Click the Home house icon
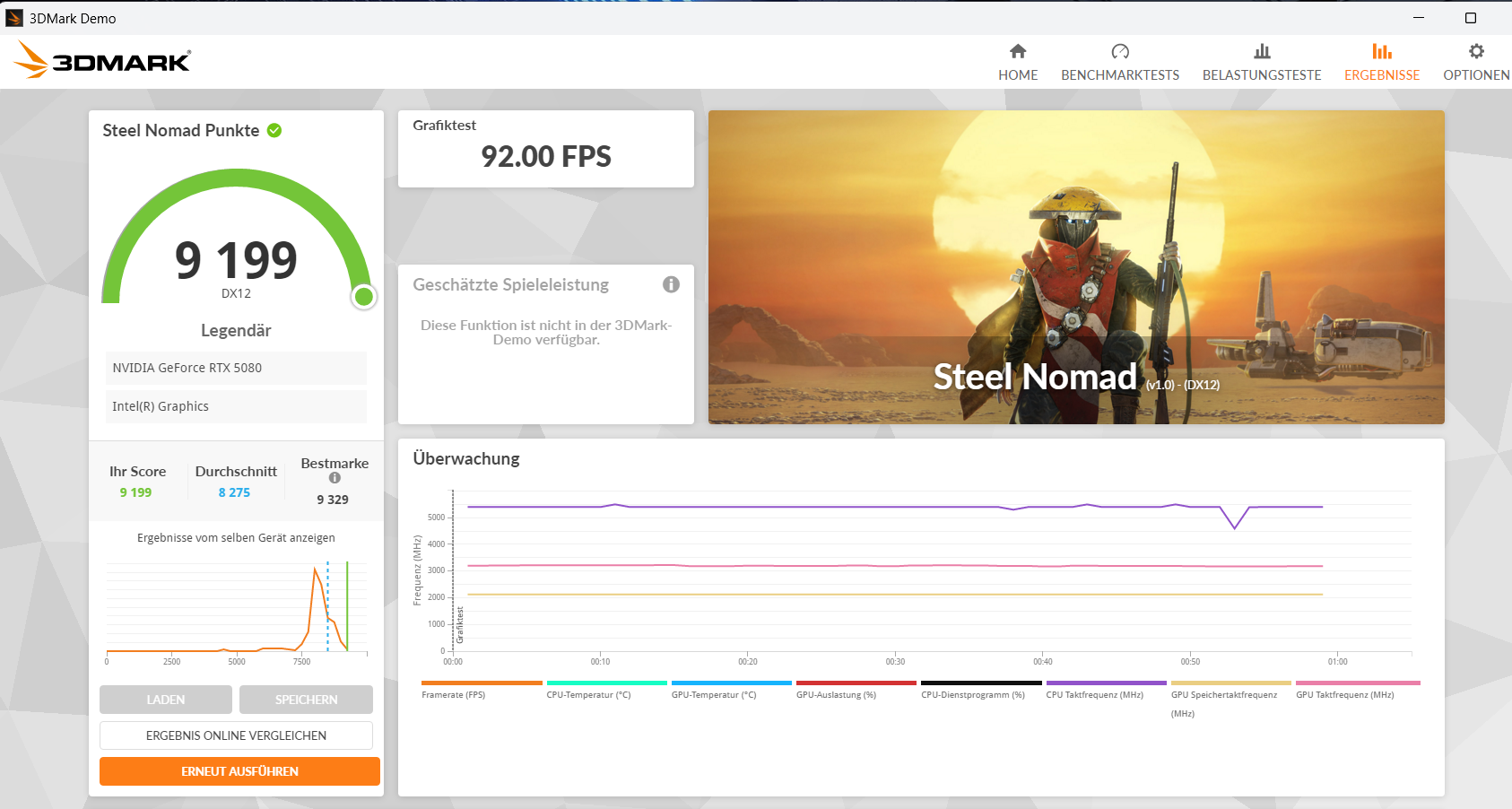Viewport: 1512px width, 809px height. pos(1018,51)
